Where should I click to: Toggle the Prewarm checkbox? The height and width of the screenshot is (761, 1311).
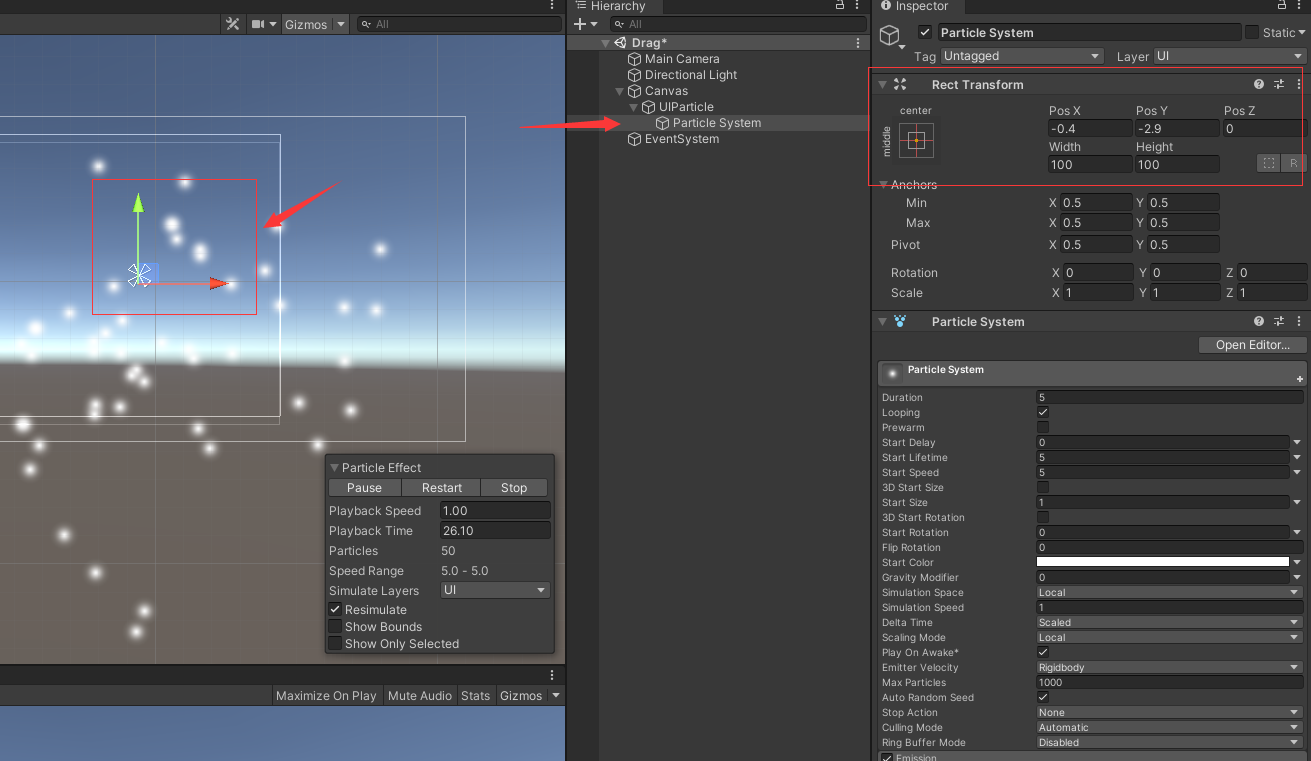pos(1043,427)
